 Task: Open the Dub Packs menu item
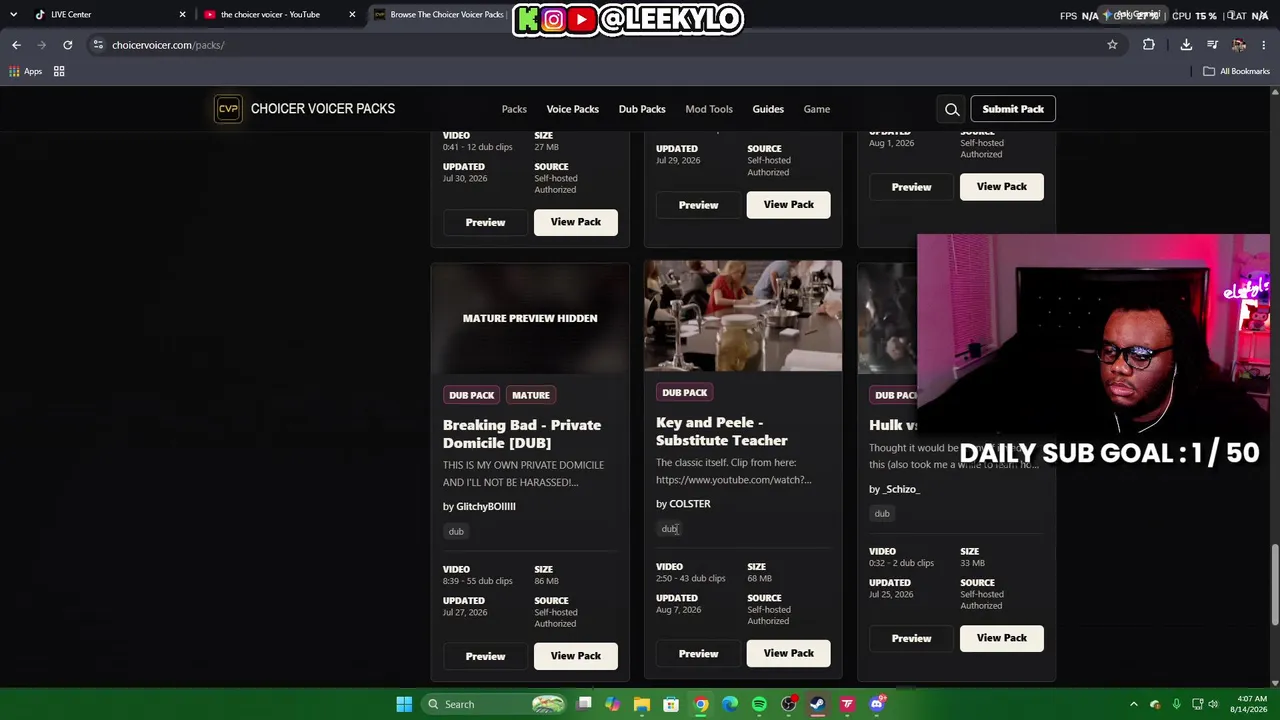pos(642,109)
